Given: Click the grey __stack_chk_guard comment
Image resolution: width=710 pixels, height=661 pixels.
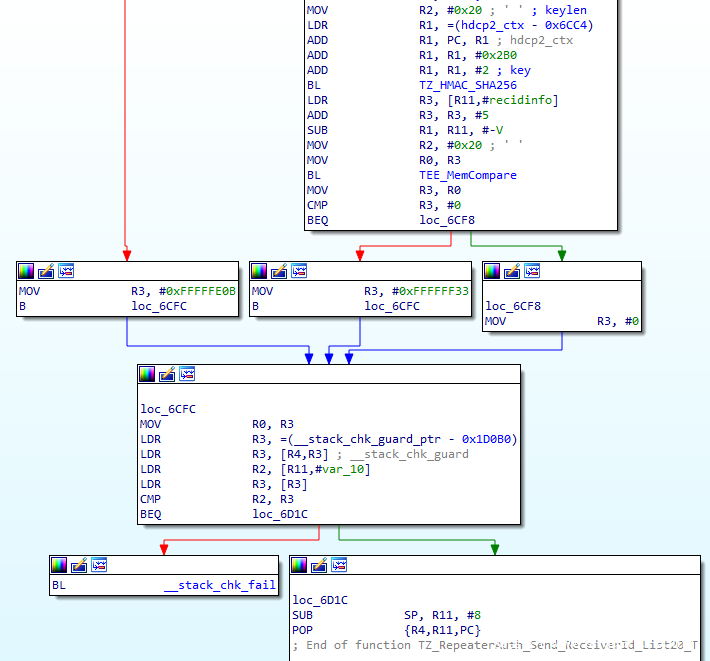Looking at the screenshot, I should pos(409,454).
